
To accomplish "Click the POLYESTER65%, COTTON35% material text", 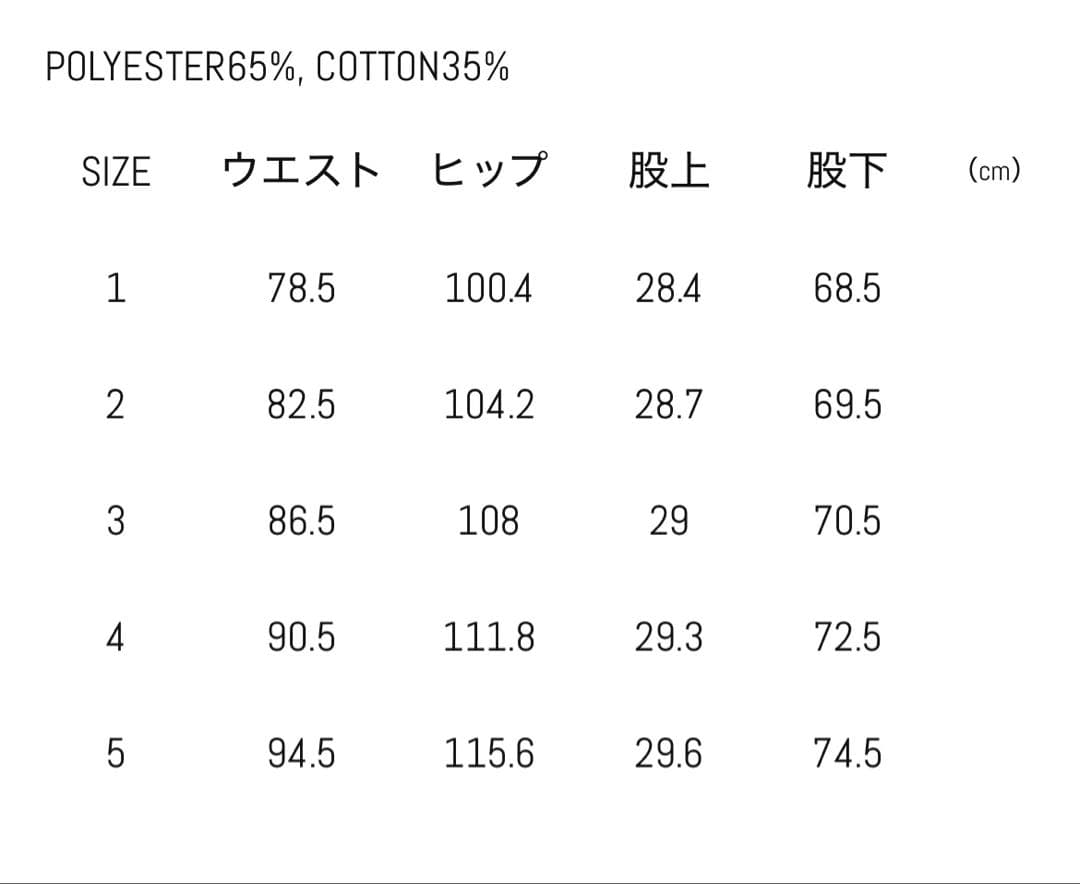I will tap(277, 68).
